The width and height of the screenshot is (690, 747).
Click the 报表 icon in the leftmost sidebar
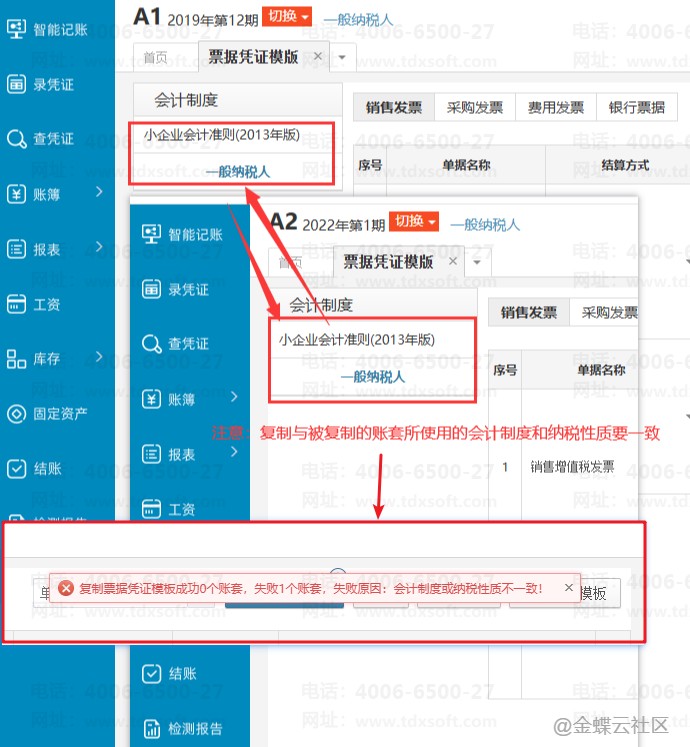coord(17,248)
